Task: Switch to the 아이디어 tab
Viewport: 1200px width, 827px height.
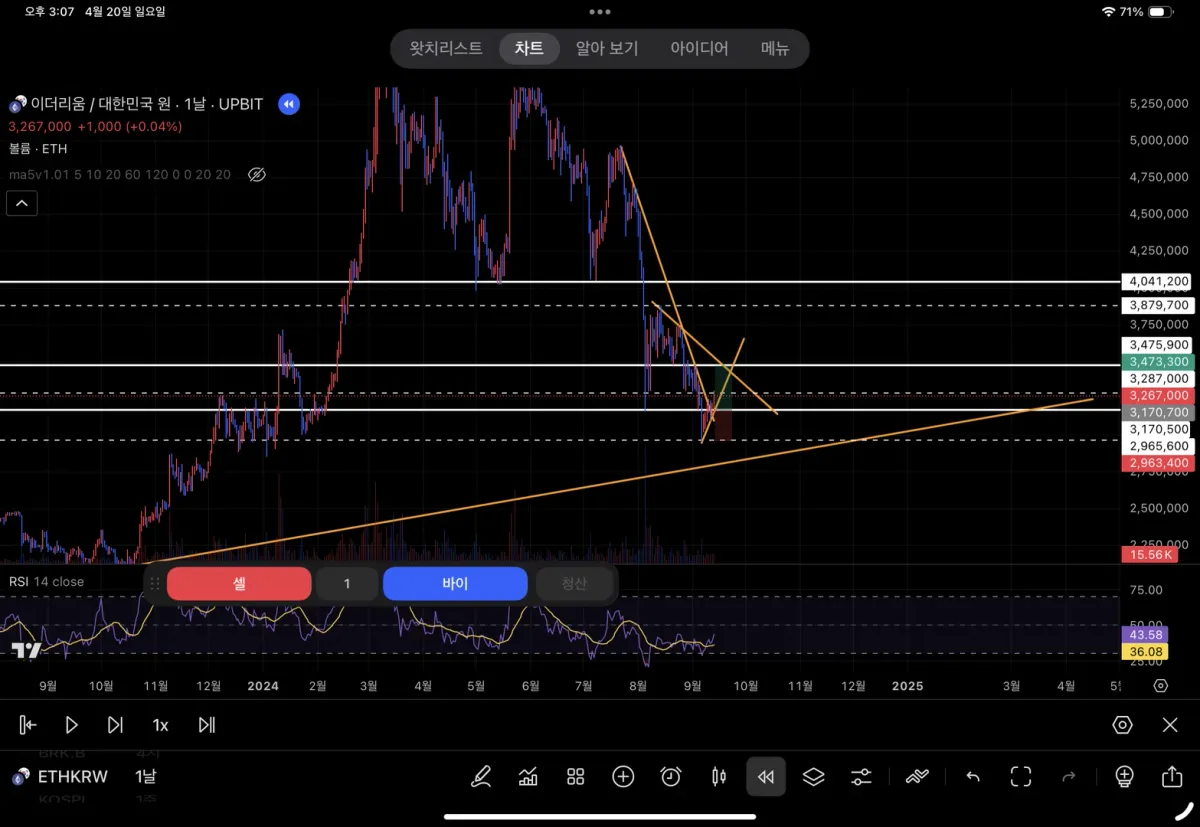Action: pyautogui.click(x=699, y=48)
